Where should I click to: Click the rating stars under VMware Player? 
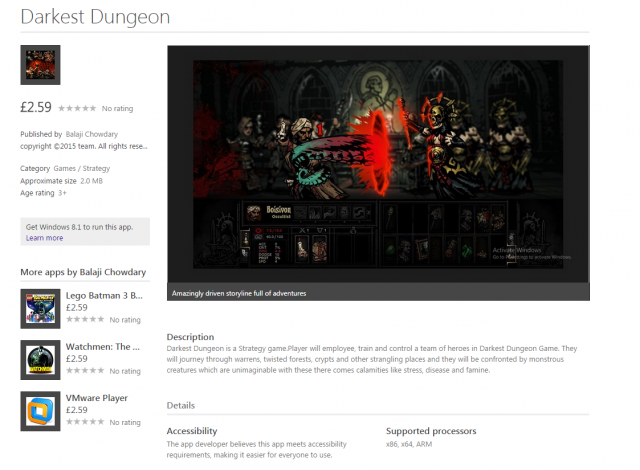click(x=85, y=422)
